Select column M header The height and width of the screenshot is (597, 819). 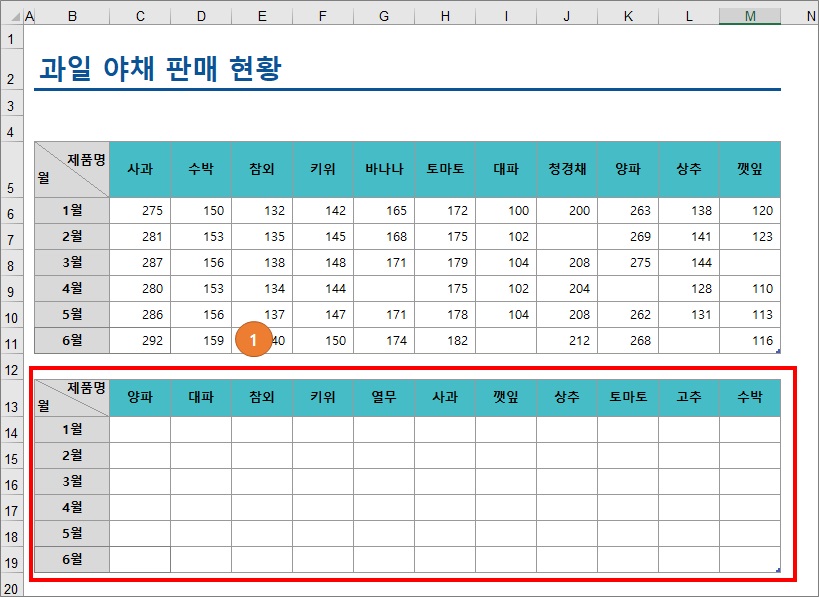[x=750, y=16]
